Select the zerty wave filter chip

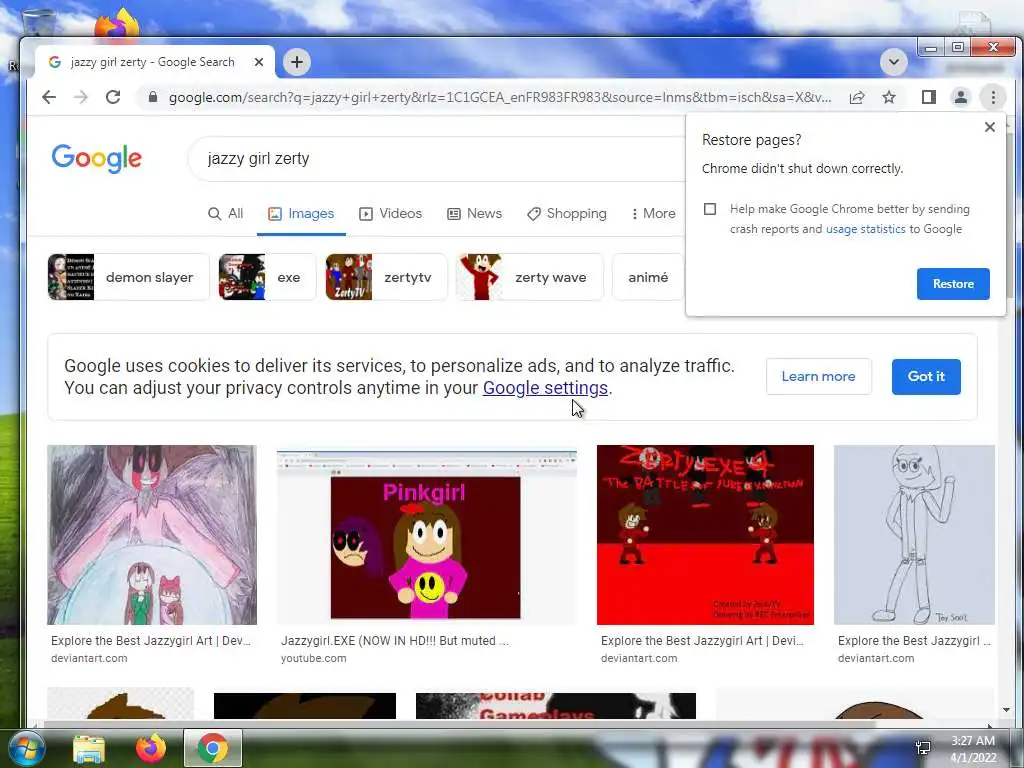(530, 277)
